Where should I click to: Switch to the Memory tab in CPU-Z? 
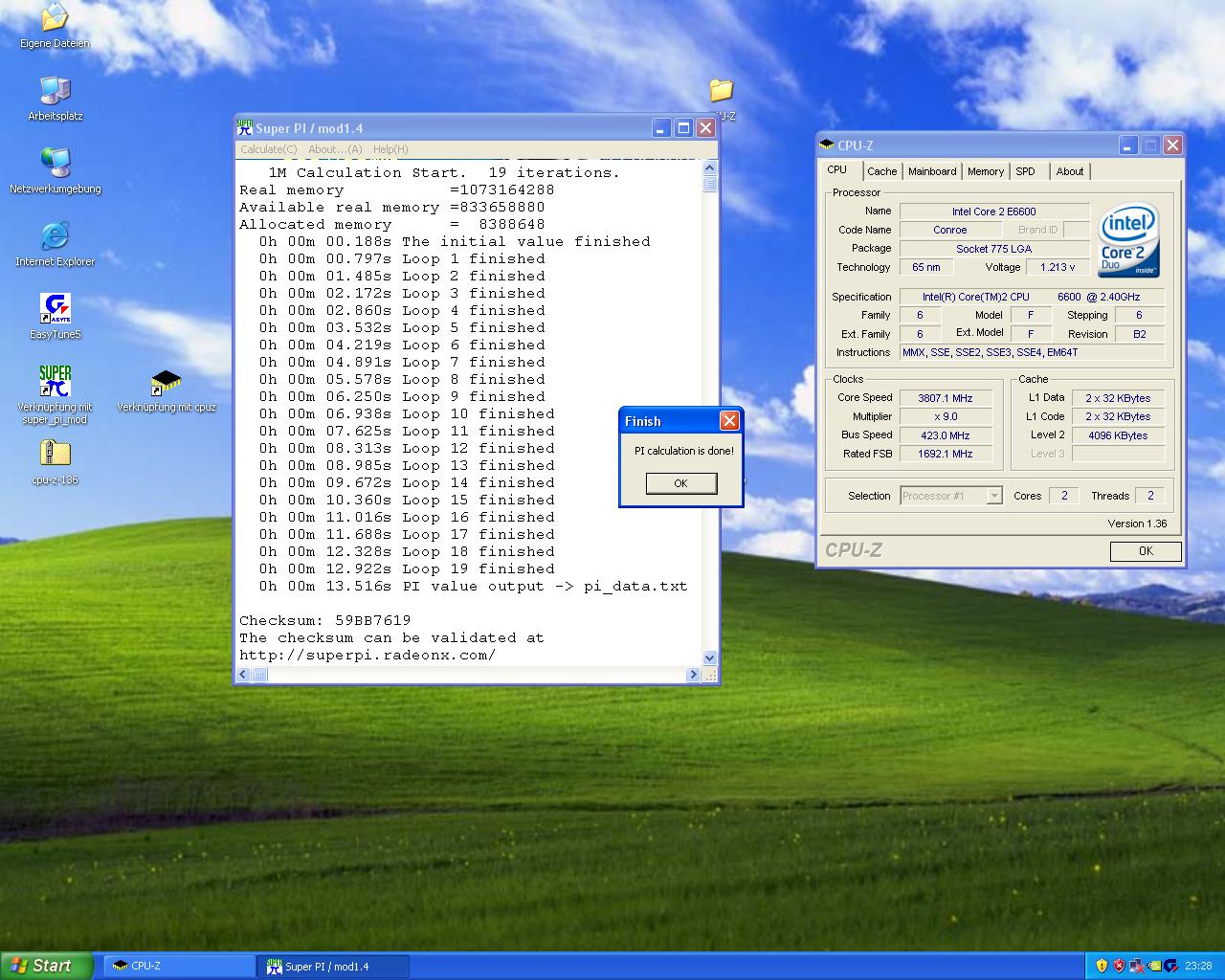pos(985,171)
